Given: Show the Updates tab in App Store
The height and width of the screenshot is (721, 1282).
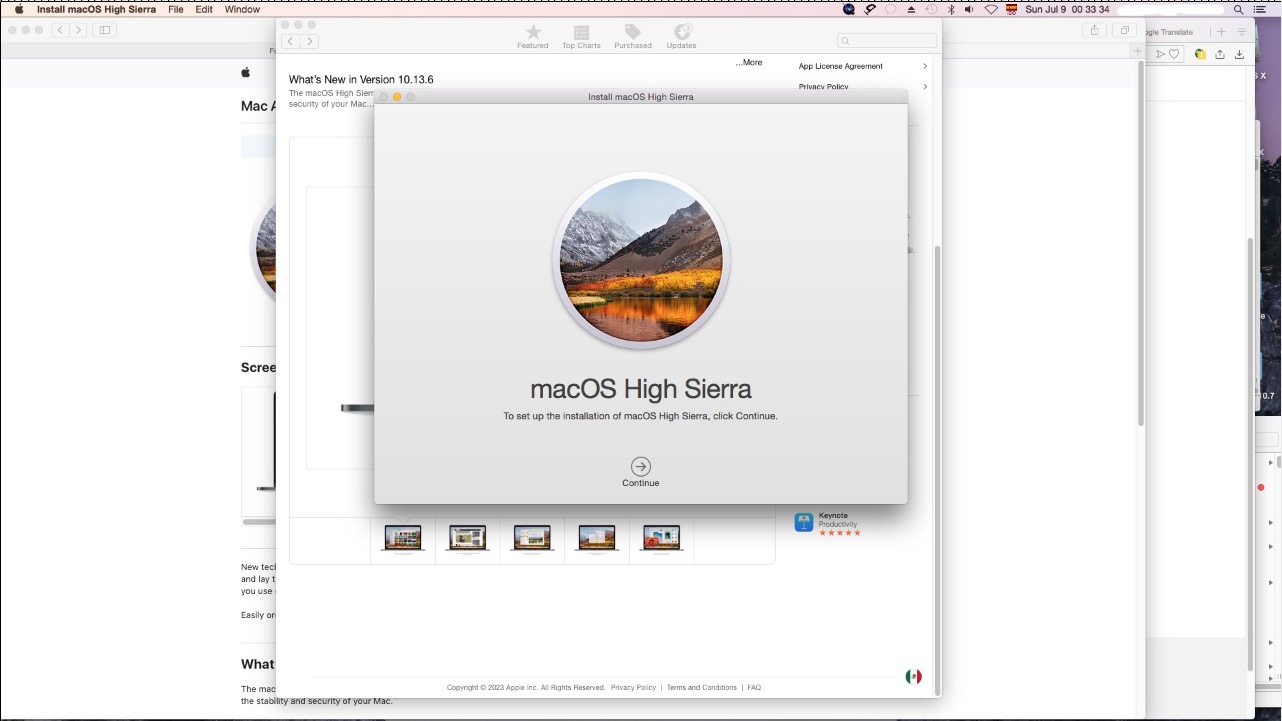Looking at the screenshot, I should click(x=682, y=37).
